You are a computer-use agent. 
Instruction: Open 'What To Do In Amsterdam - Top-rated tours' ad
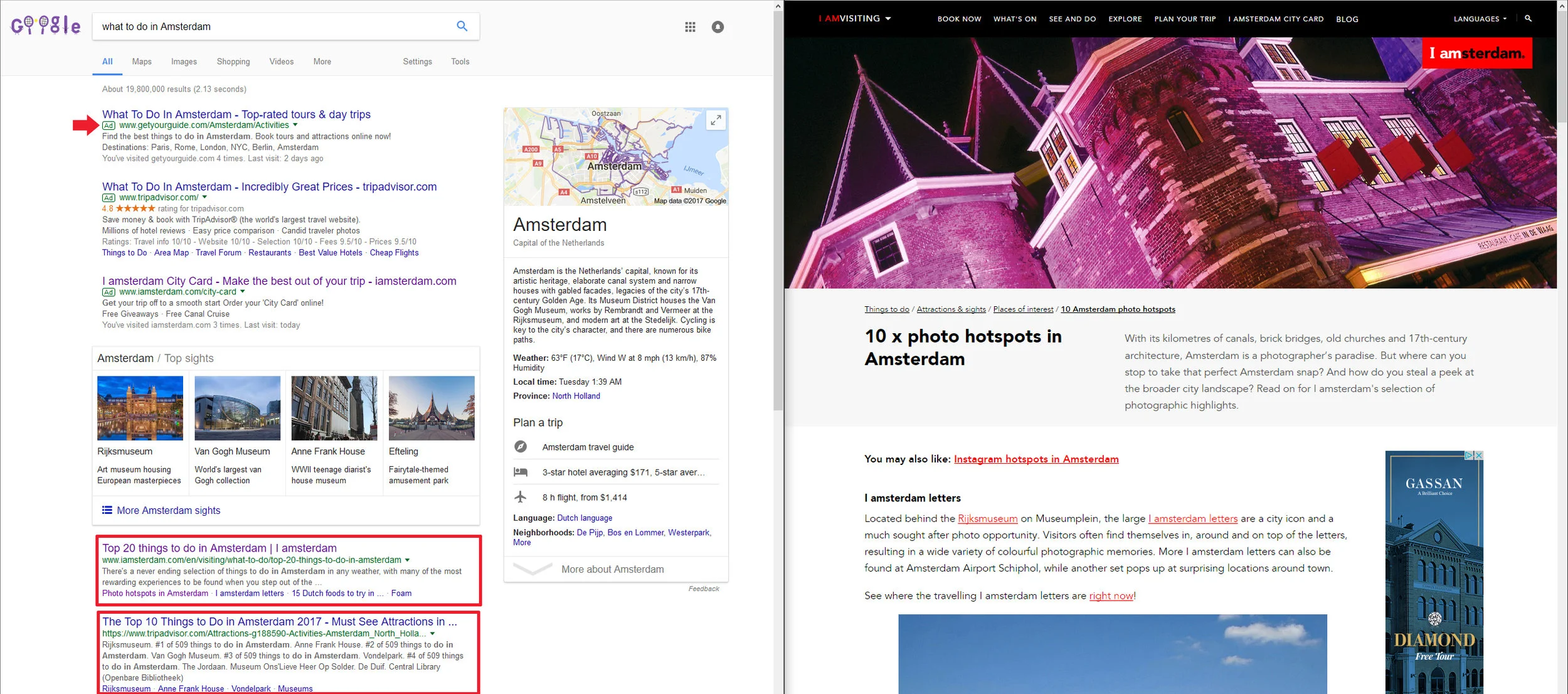236,114
